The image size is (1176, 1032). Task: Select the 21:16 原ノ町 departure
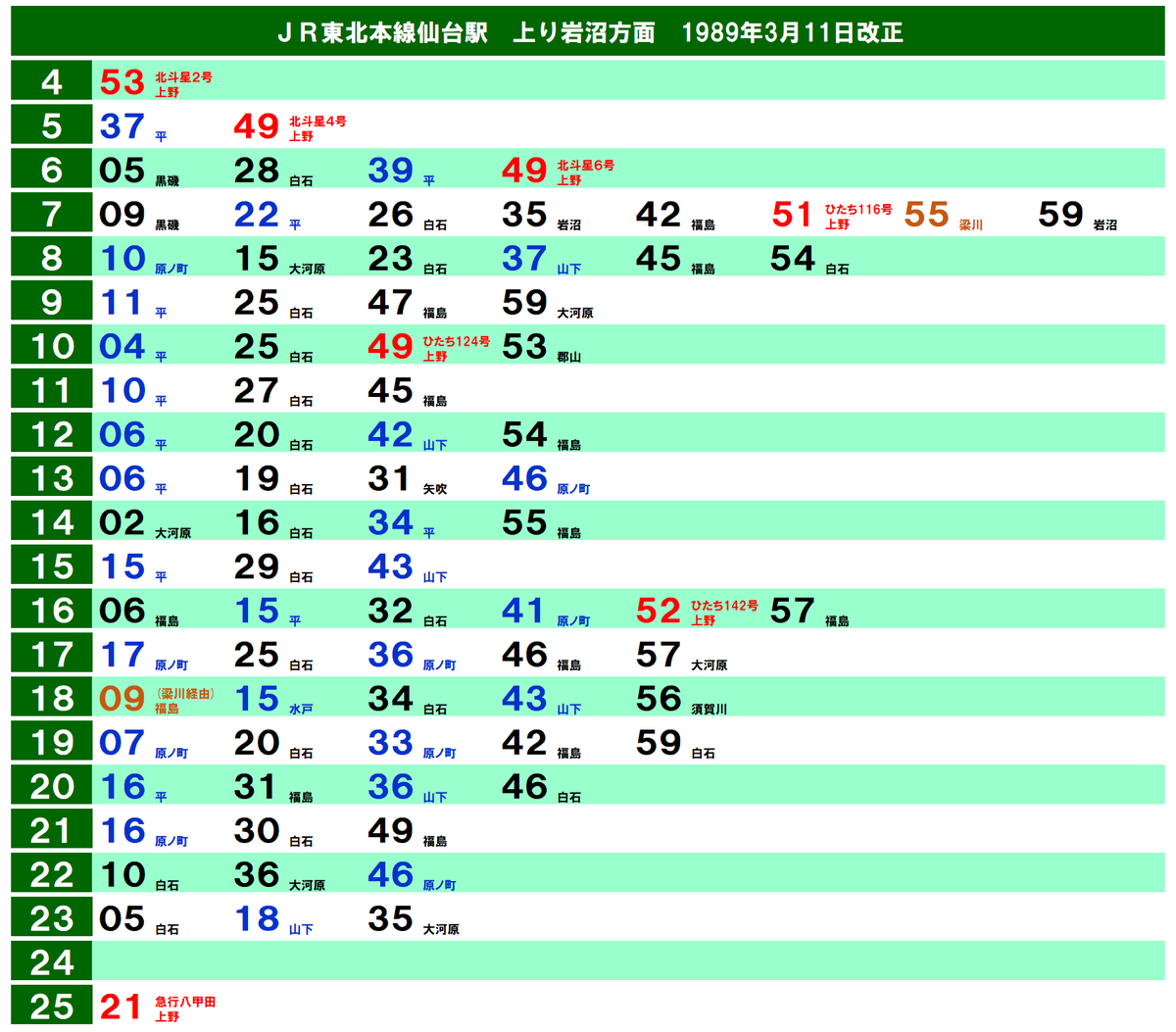click(144, 832)
